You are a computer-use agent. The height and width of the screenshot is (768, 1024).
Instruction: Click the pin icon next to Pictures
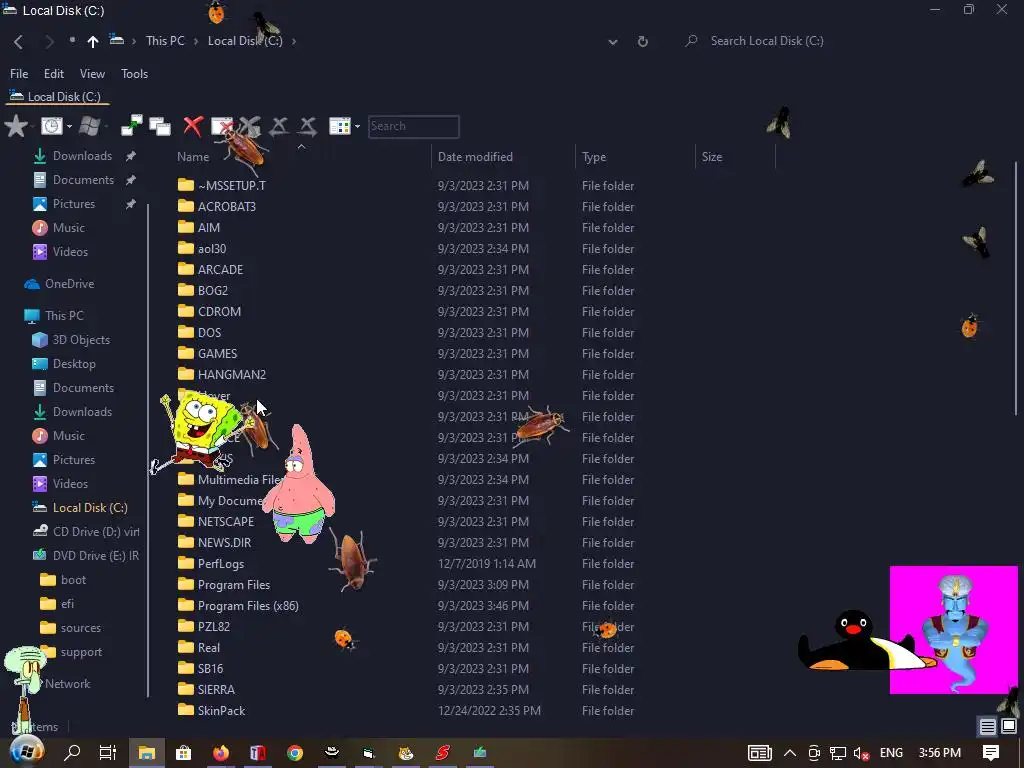tap(131, 204)
